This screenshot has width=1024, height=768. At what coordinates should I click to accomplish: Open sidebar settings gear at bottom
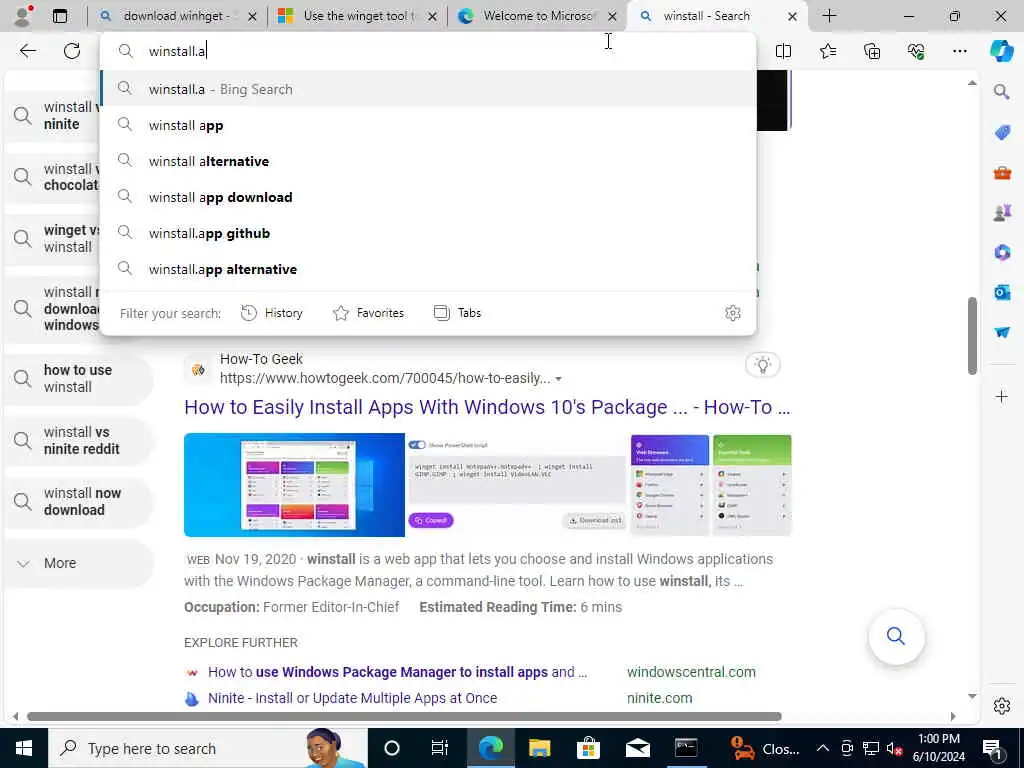click(1001, 706)
